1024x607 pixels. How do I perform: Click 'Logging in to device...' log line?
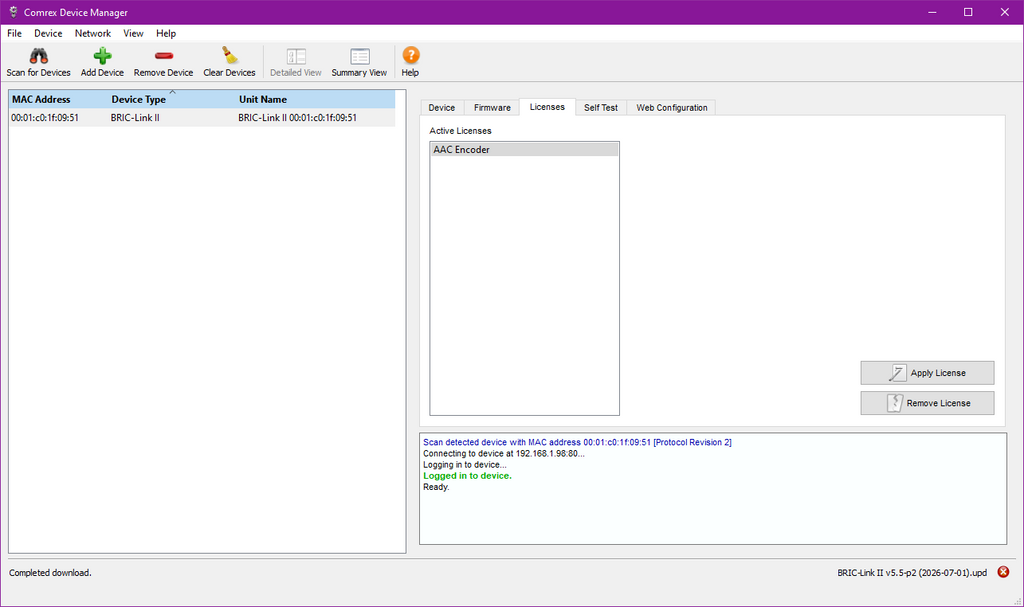point(464,465)
